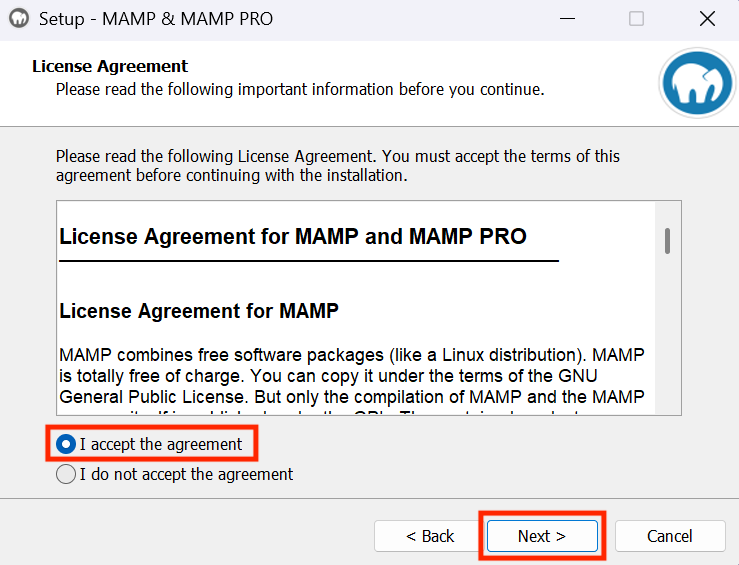This screenshot has height=565, width=739.
Task: Click the maximize button in the title bar
Action: pos(636,19)
